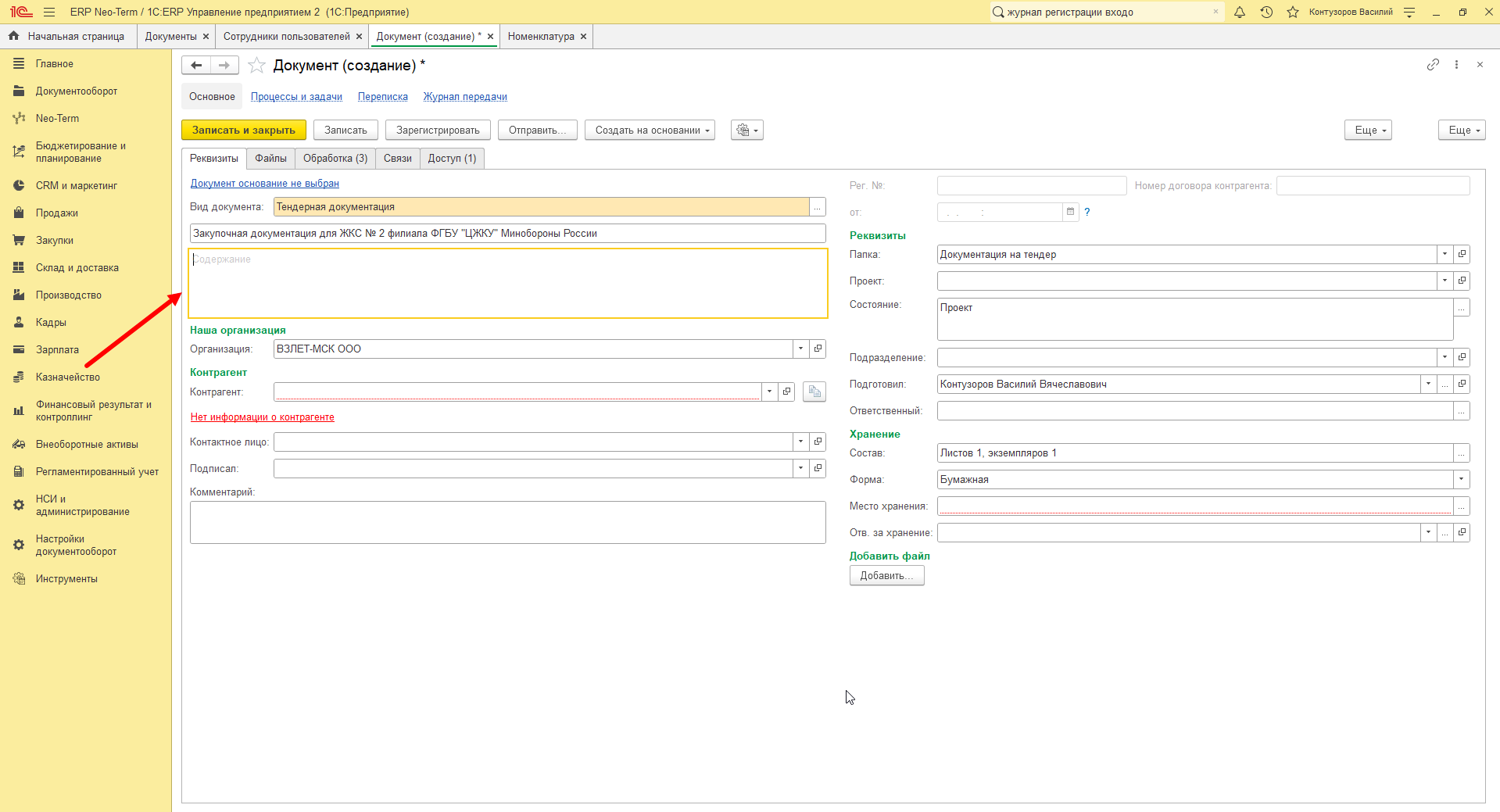Copy link to document icon
The image size is (1500, 812).
(1433, 65)
